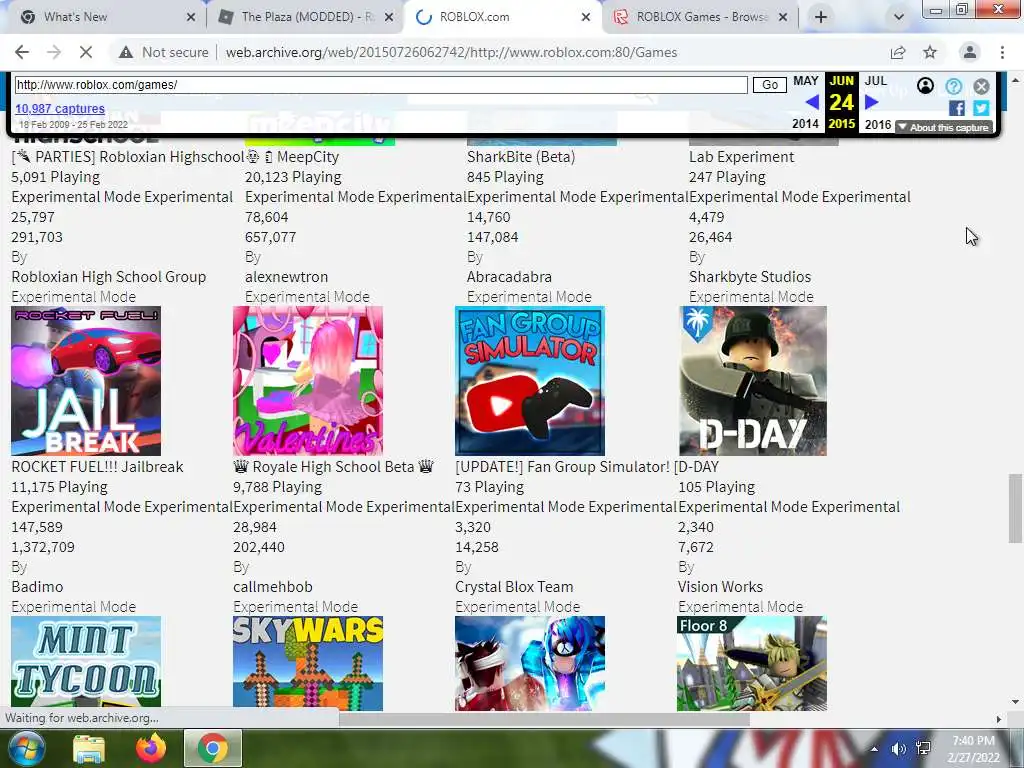Open the Chrome three-dot menu

tap(1002, 52)
